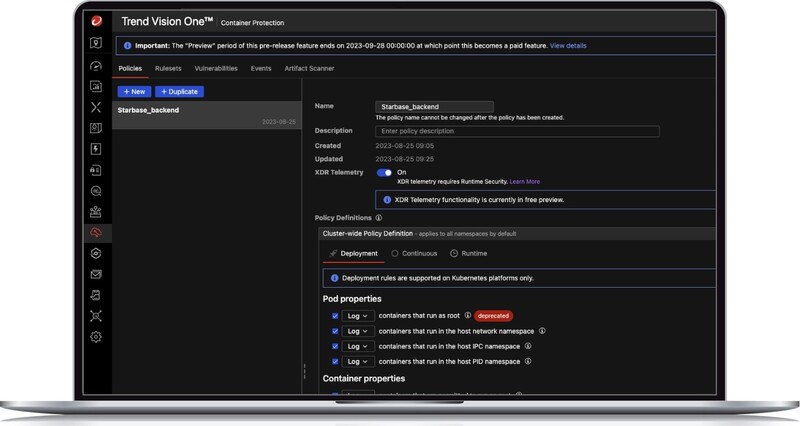
Task: Switch to the Runtime policy tab
Action: [468, 254]
